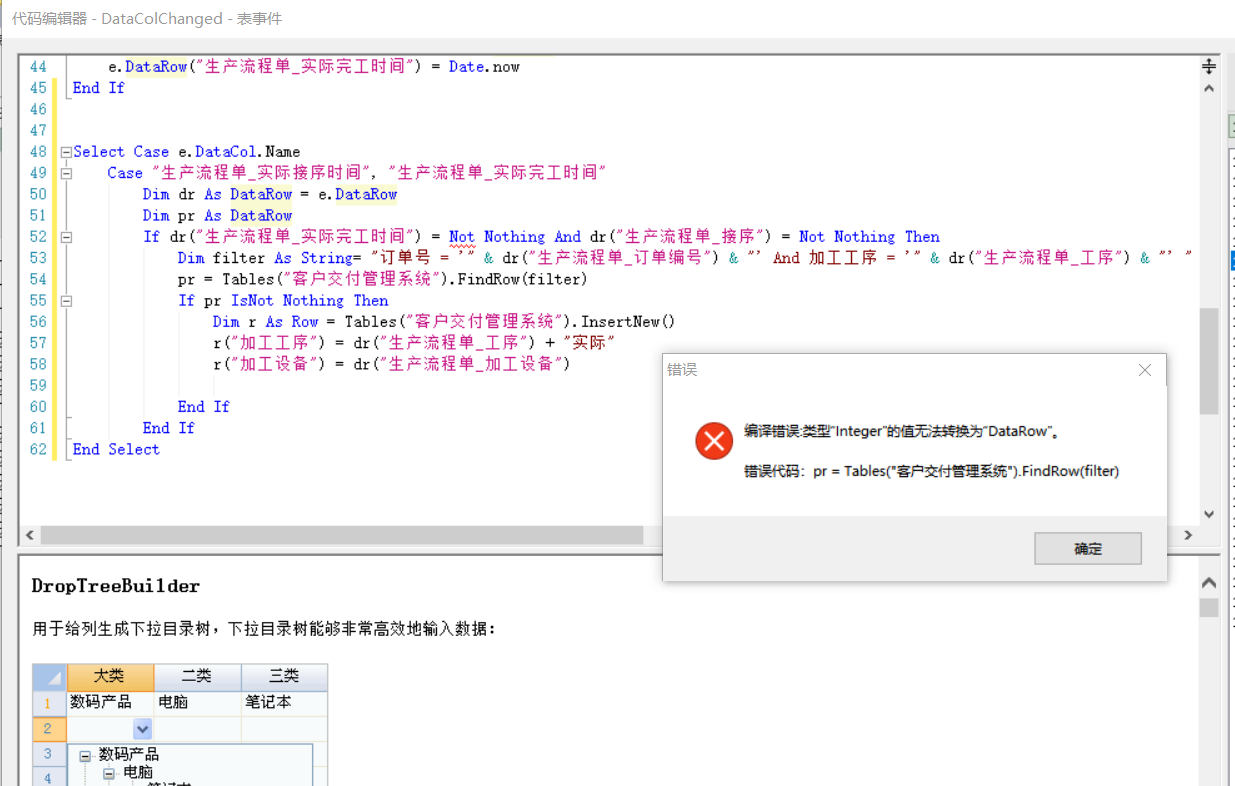Click the 三类 column header
This screenshot has height=786, width=1235.
[284, 677]
